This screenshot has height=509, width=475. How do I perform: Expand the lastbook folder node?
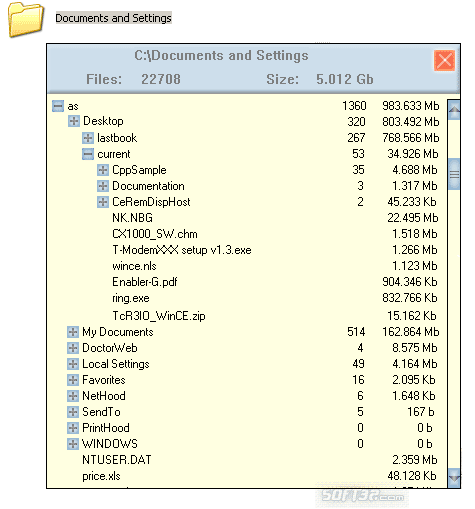pos(88,138)
